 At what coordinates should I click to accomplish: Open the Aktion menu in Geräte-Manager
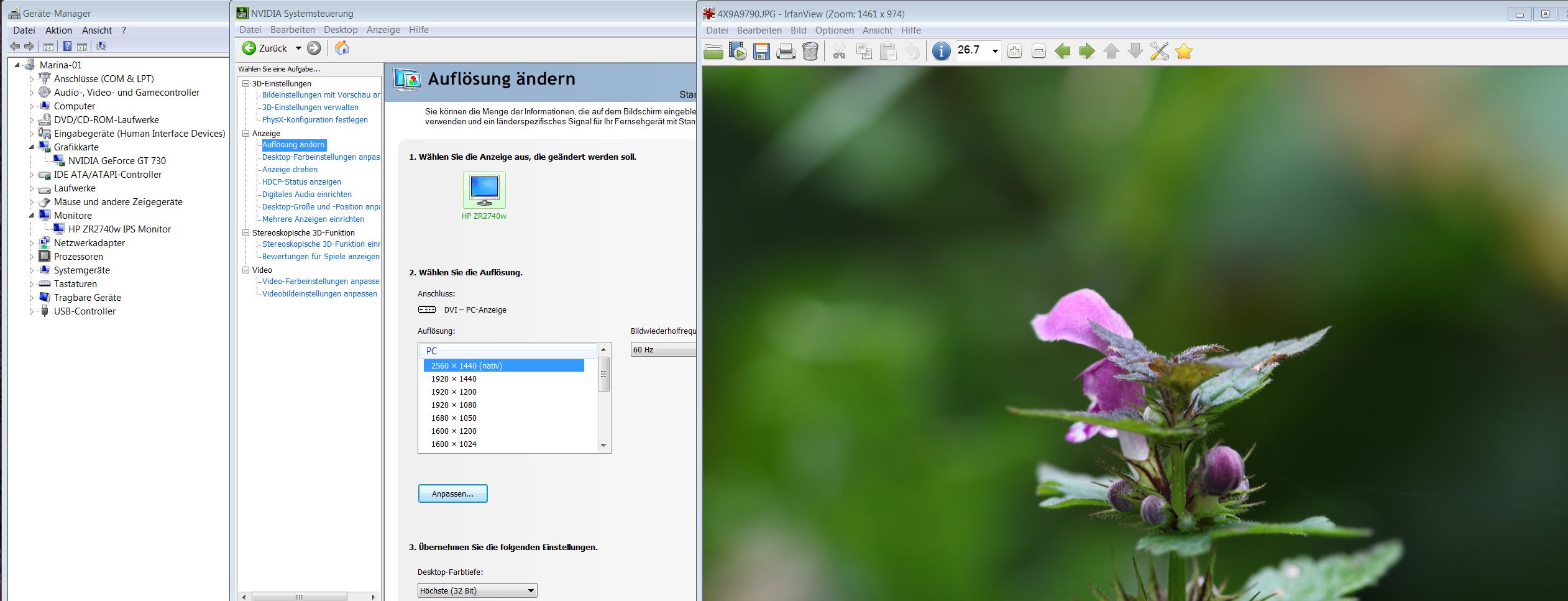click(x=58, y=30)
